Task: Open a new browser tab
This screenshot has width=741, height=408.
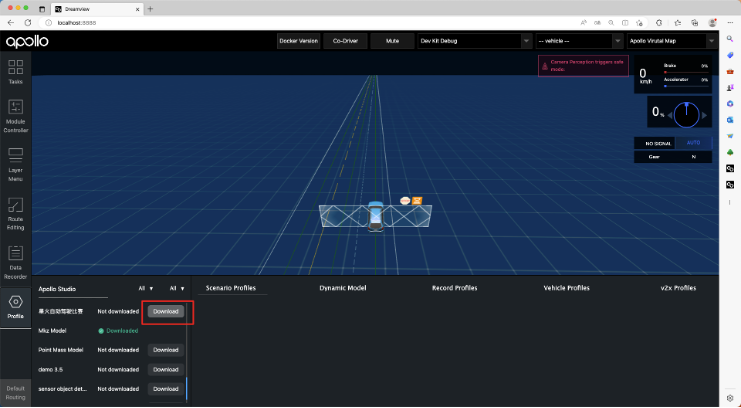Action: point(150,9)
